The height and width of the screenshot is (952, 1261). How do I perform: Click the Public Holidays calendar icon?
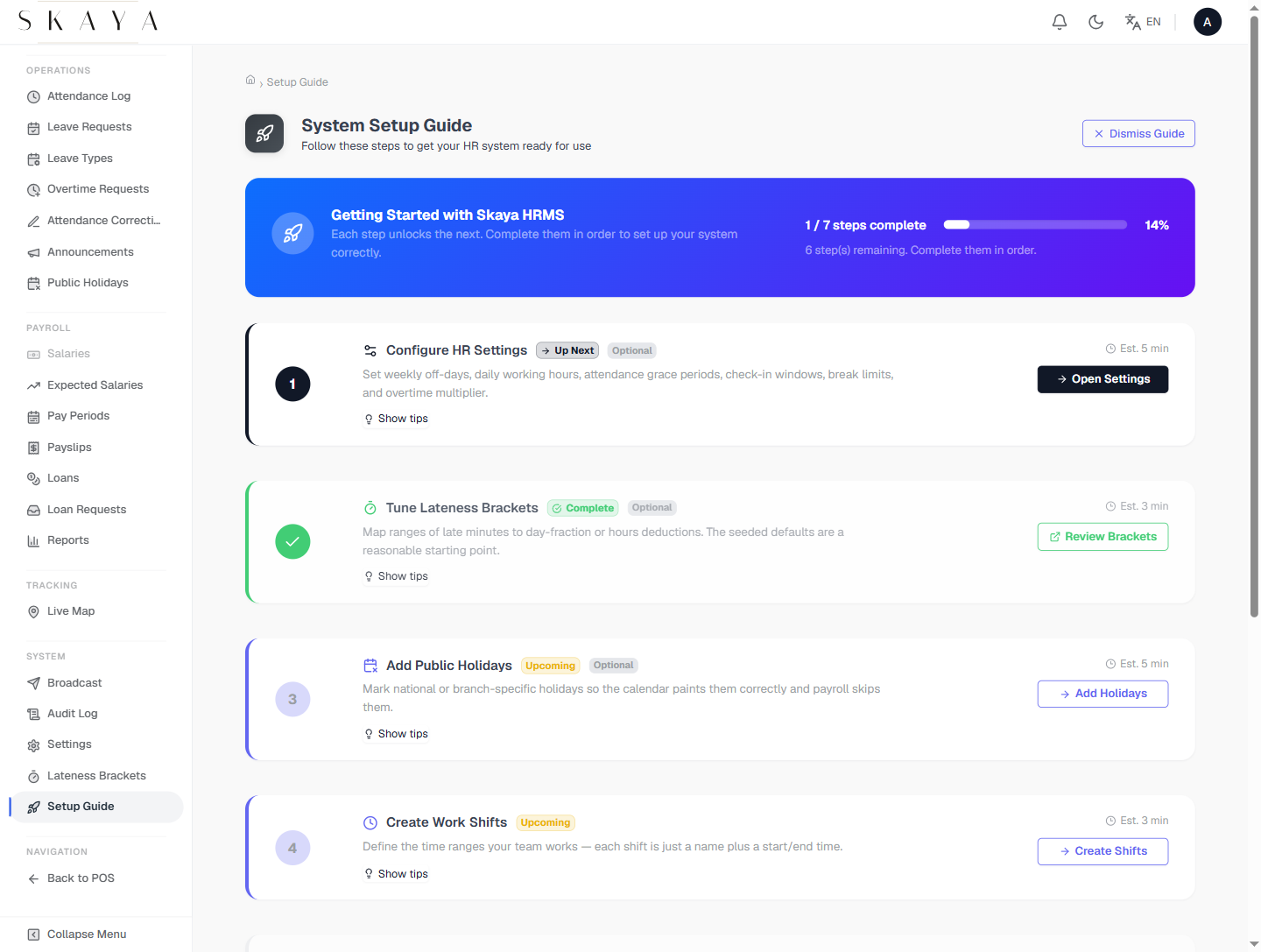33,283
